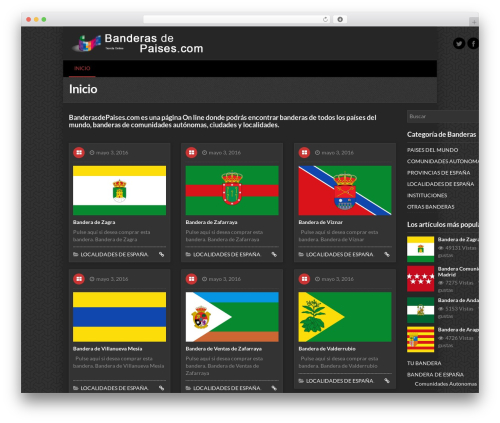Click the red grid icon on Valderrubio card

304,279
